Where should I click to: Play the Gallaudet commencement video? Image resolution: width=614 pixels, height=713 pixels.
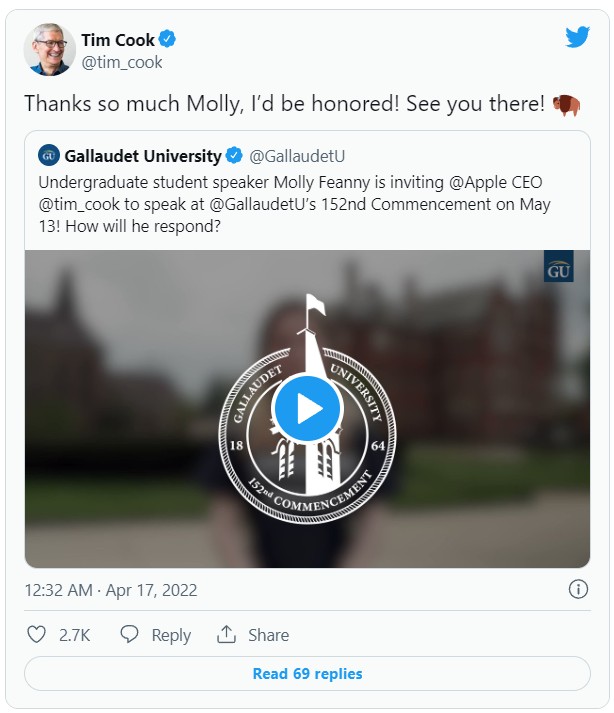click(x=307, y=408)
